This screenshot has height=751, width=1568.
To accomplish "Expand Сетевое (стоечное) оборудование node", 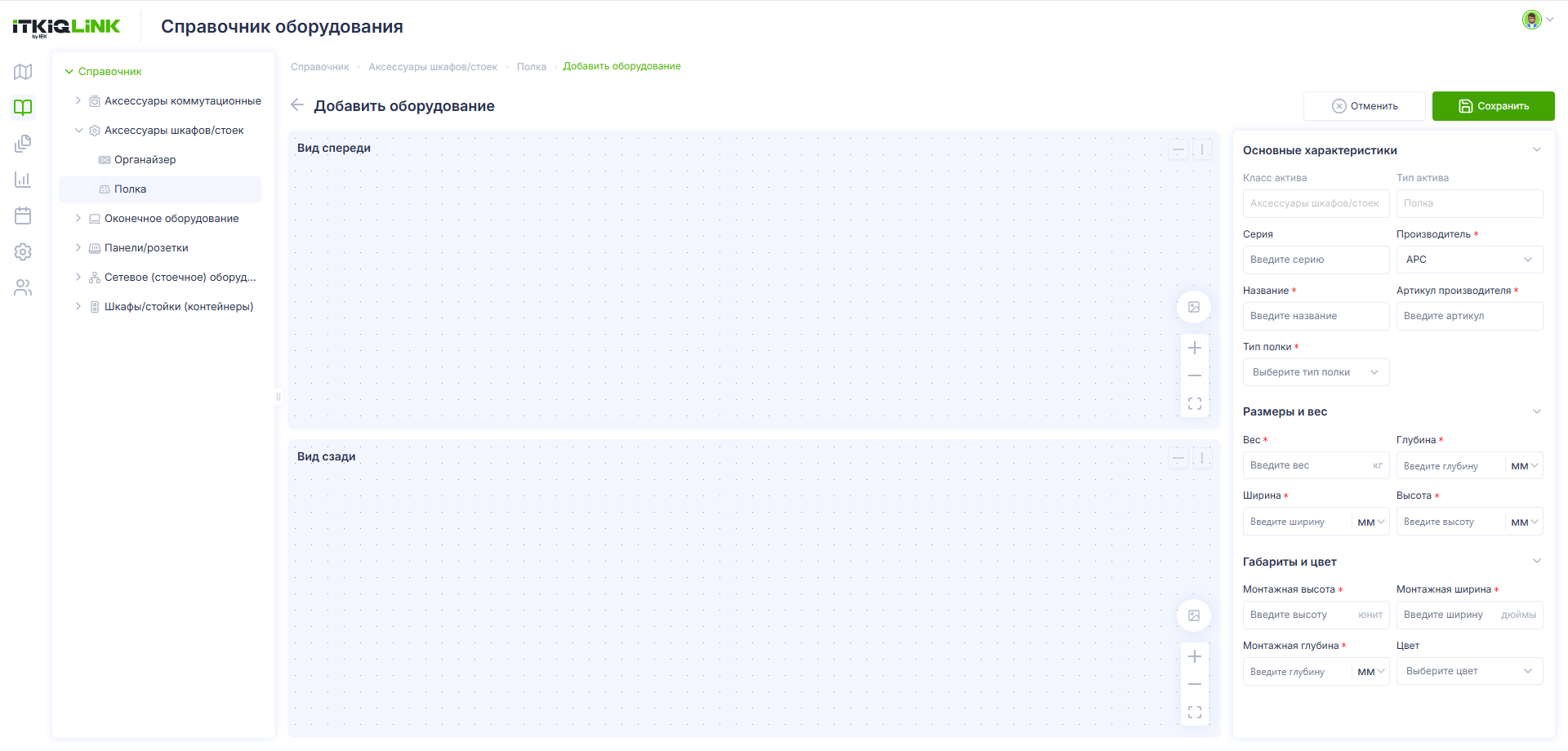I will 78,277.
